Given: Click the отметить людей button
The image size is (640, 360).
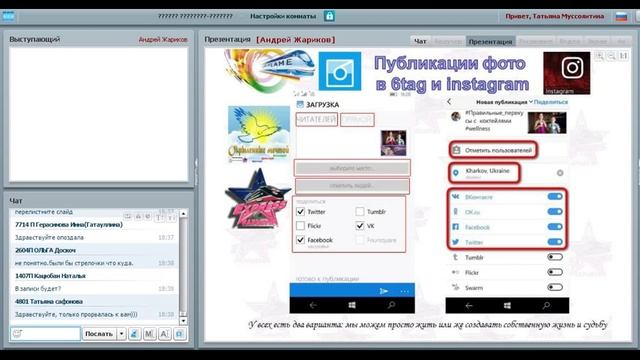Looking at the screenshot, I should tap(352, 186).
